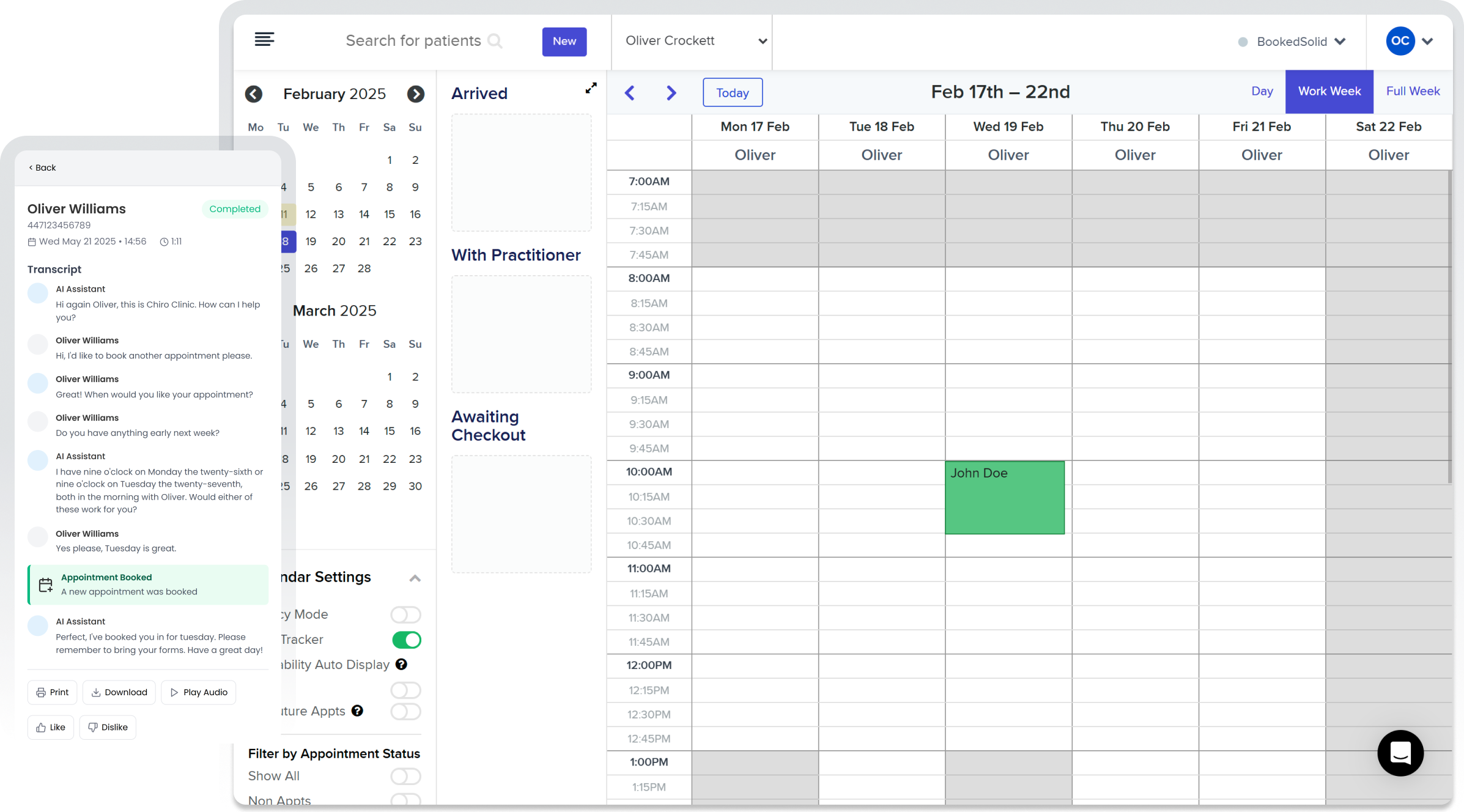This screenshot has width=1464, height=812.
Task: Open the chat support bubble
Action: pyautogui.click(x=1400, y=753)
